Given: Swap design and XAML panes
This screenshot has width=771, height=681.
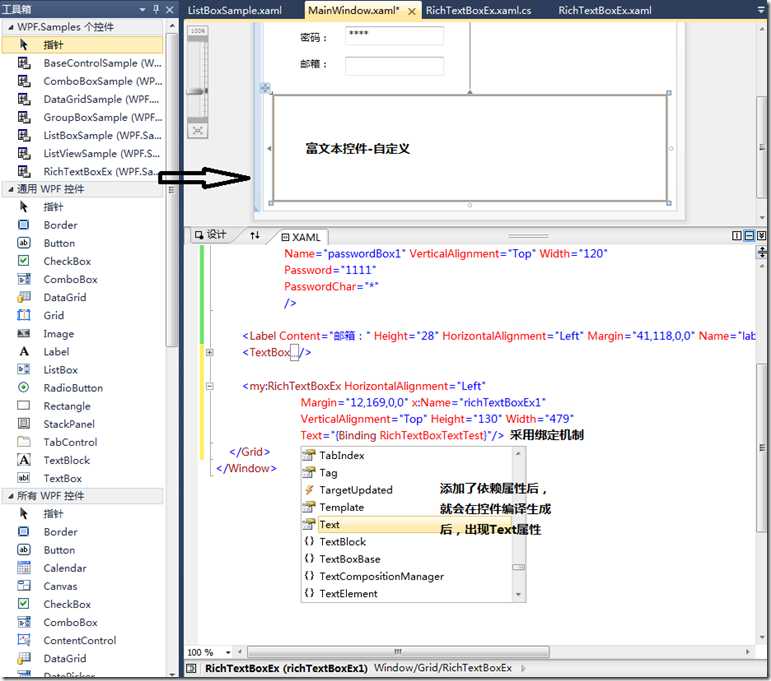Looking at the screenshot, I should [x=255, y=236].
